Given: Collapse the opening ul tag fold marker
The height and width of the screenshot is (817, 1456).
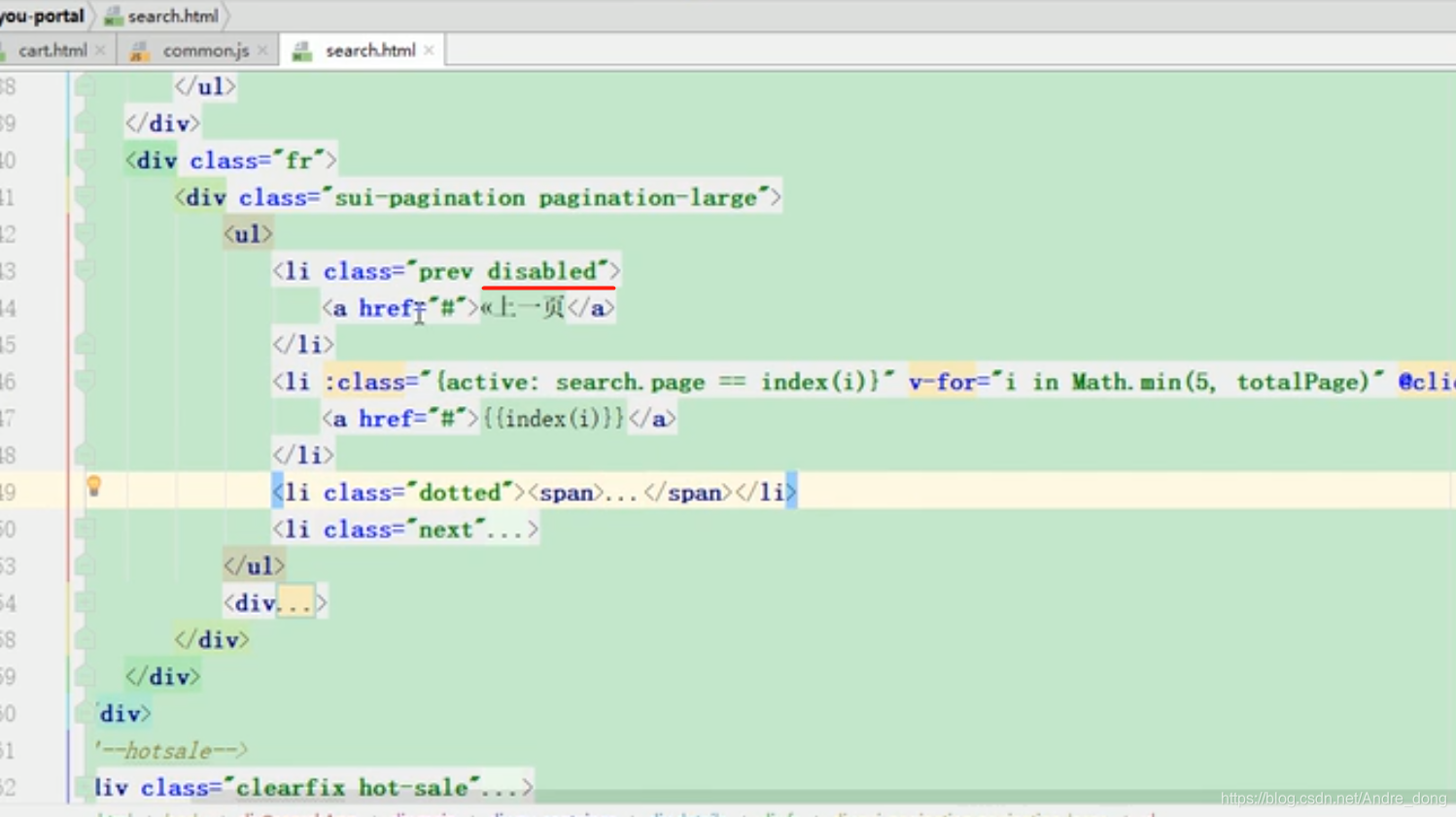Looking at the screenshot, I should 85,234.
